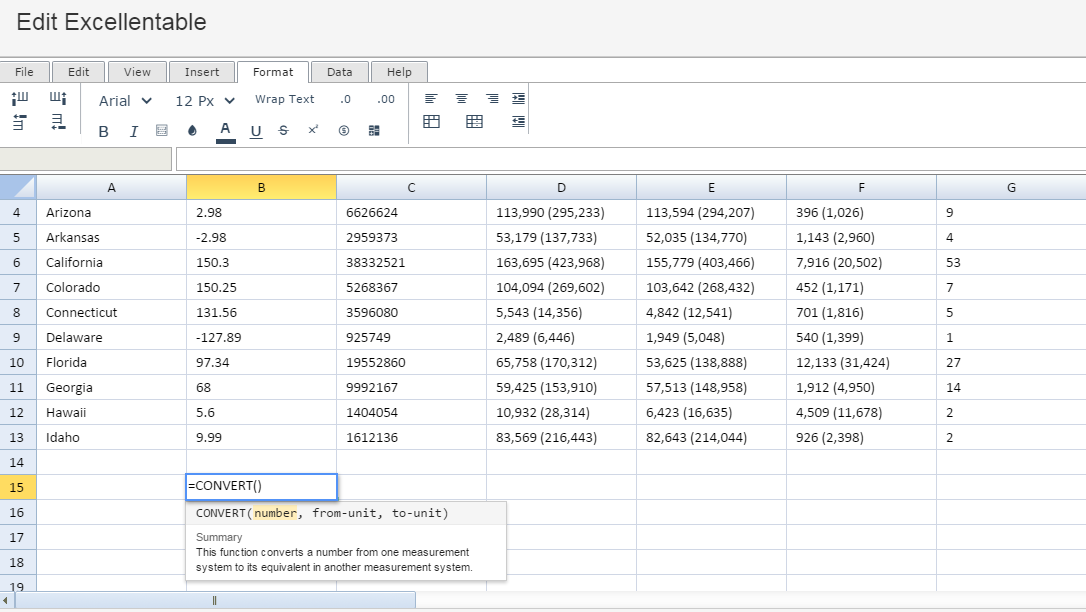Image resolution: width=1086 pixels, height=612 pixels.
Task: Switch to the Data tab
Action: tap(339, 72)
